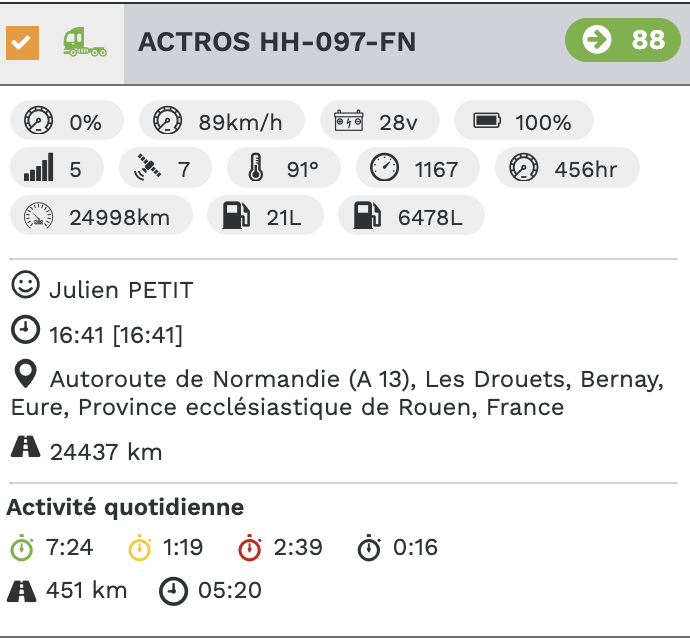Click the 1167 RPM gauge icon
The image size is (690, 638).
[x=384, y=169]
